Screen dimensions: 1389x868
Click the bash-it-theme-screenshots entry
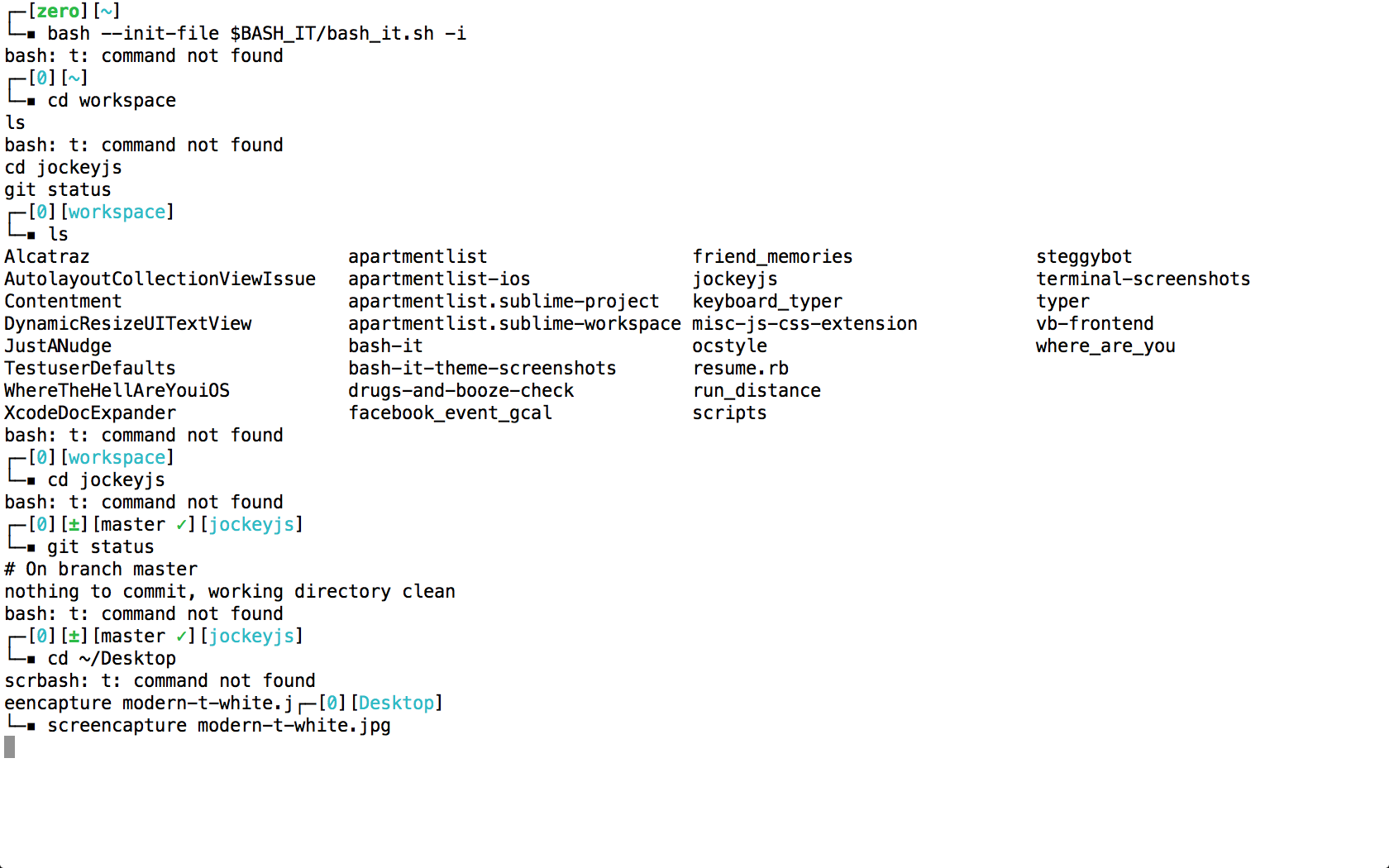coord(482,368)
